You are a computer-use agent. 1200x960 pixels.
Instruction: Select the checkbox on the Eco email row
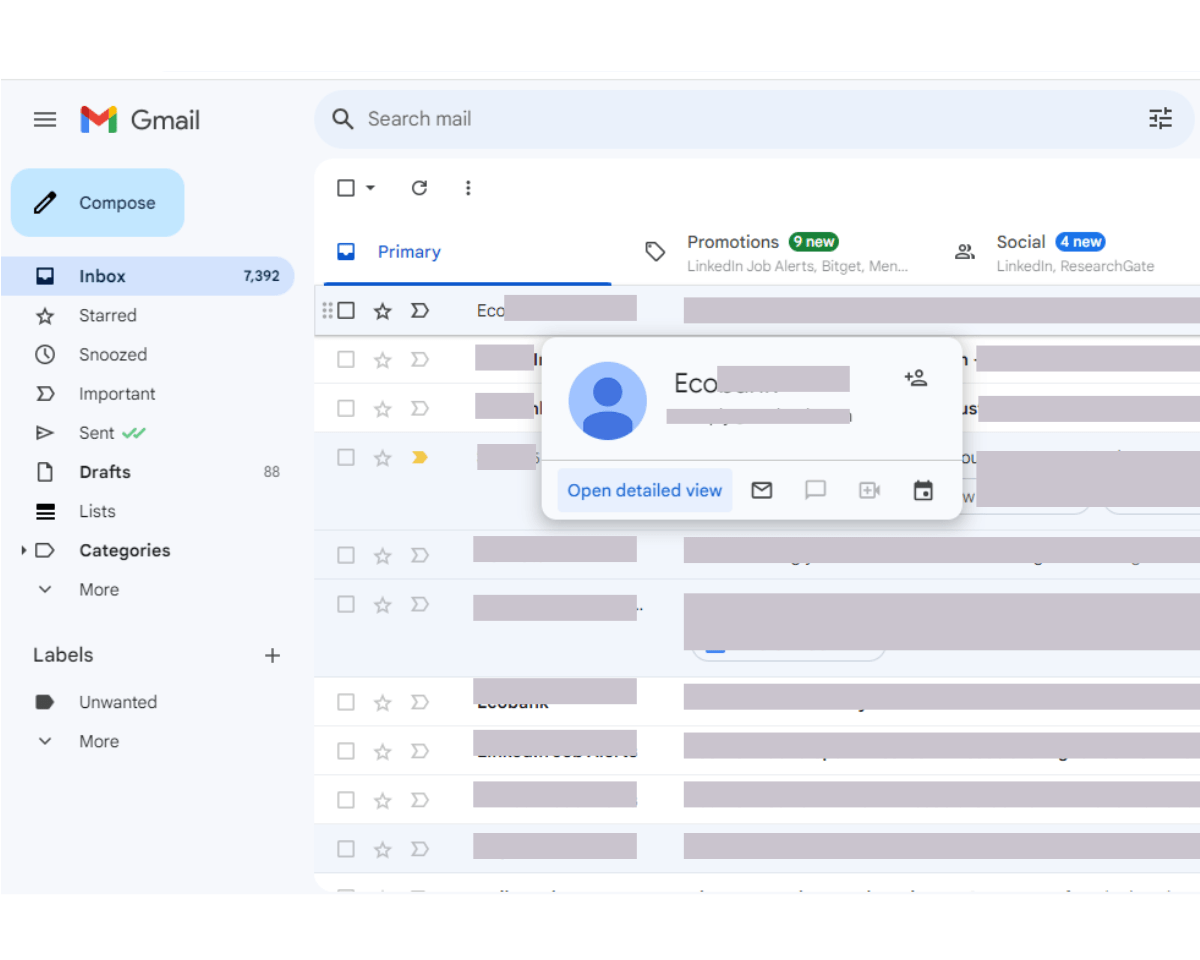click(346, 310)
